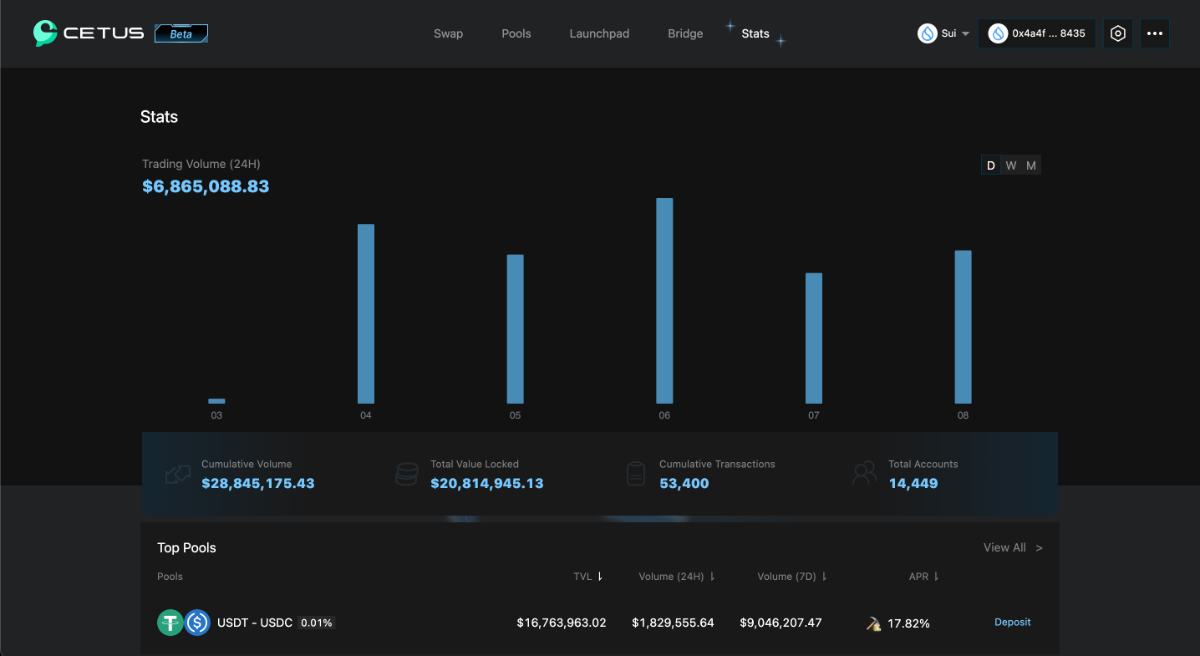
Task: Click the chart bar for day 07
Action: click(x=814, y=338)
